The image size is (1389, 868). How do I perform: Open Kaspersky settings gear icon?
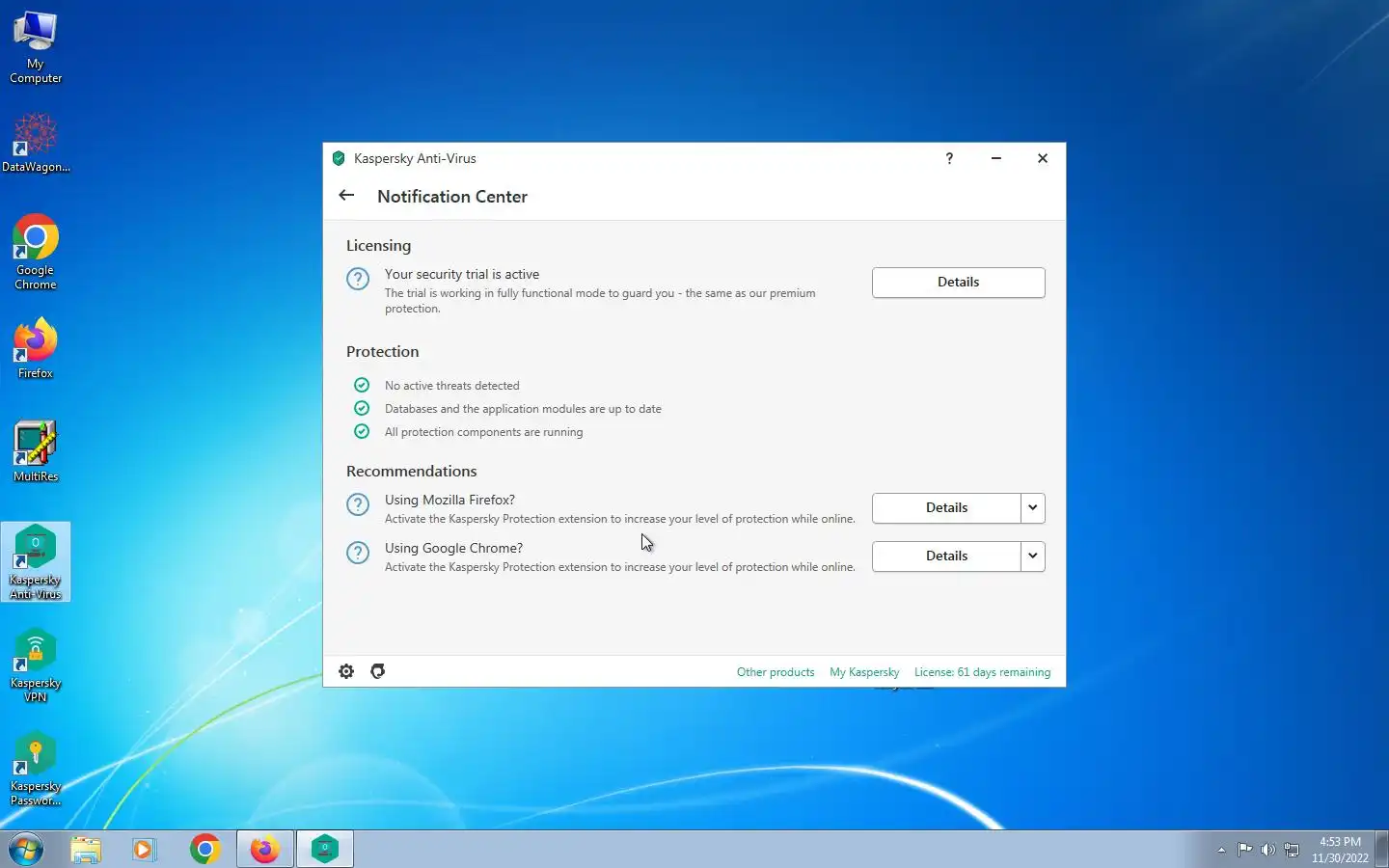pos(346,671)
